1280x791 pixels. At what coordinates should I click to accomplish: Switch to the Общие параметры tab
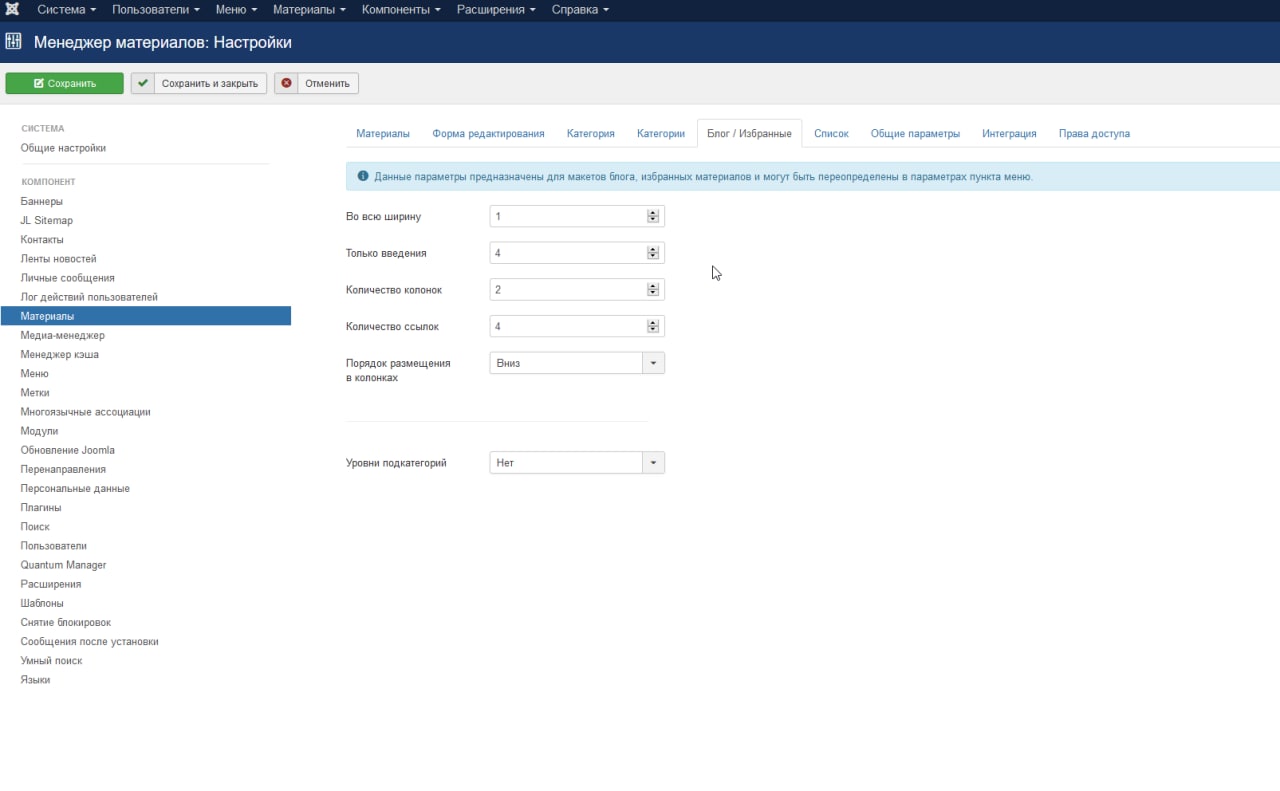point(915,133)
